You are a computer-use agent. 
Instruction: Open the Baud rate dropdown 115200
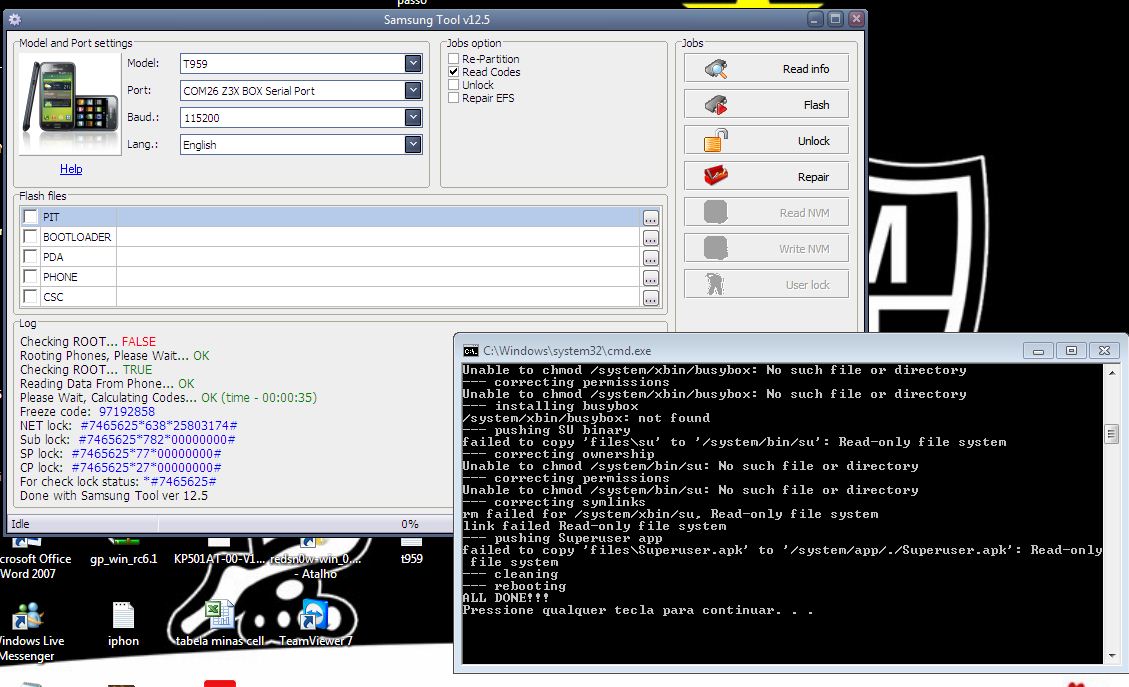point(413,117)
